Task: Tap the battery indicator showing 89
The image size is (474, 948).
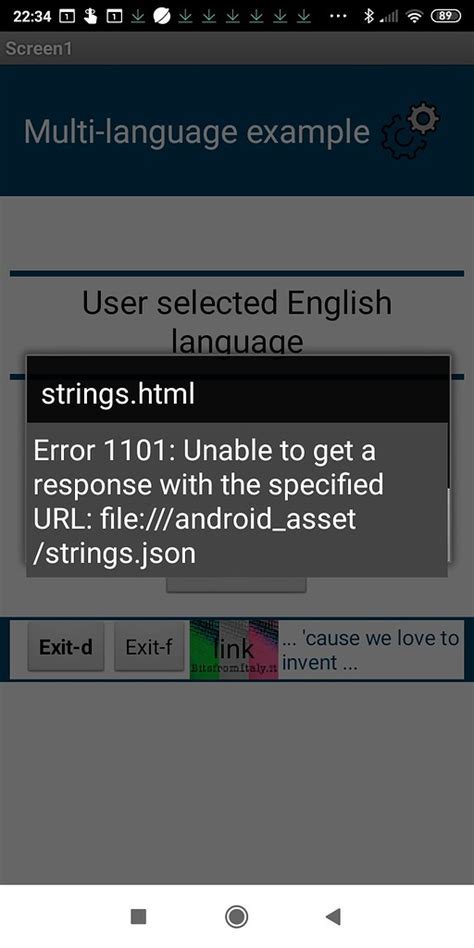Action: [x=446, y=16]
